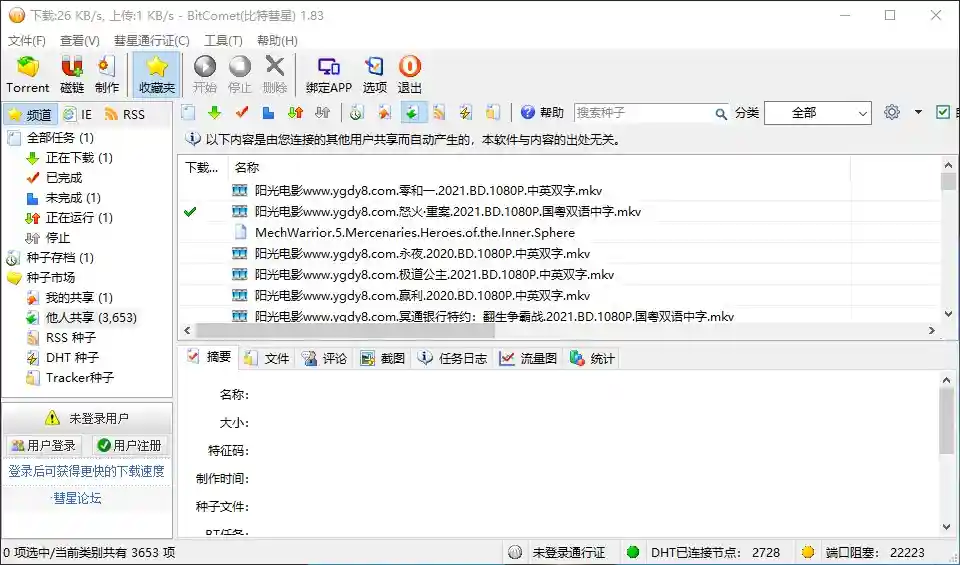Expand the arrow next to gear
Image resolution: width=960 pixels, height=565 pixels.
[918, 112]
